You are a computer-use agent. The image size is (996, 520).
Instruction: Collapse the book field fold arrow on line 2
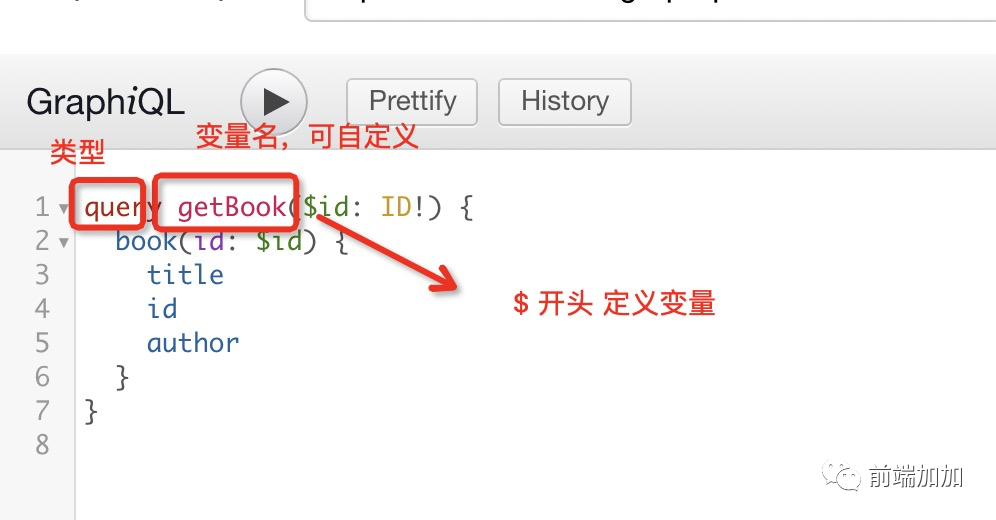point(64,242)
